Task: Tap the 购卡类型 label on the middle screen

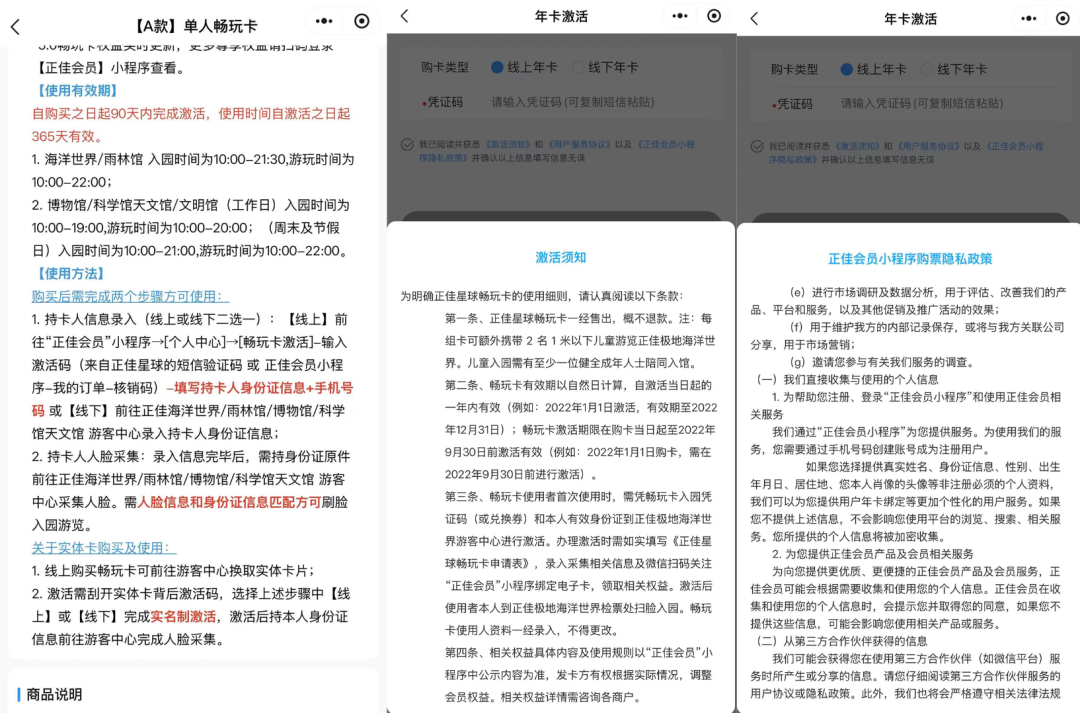Action: (445, 68)
